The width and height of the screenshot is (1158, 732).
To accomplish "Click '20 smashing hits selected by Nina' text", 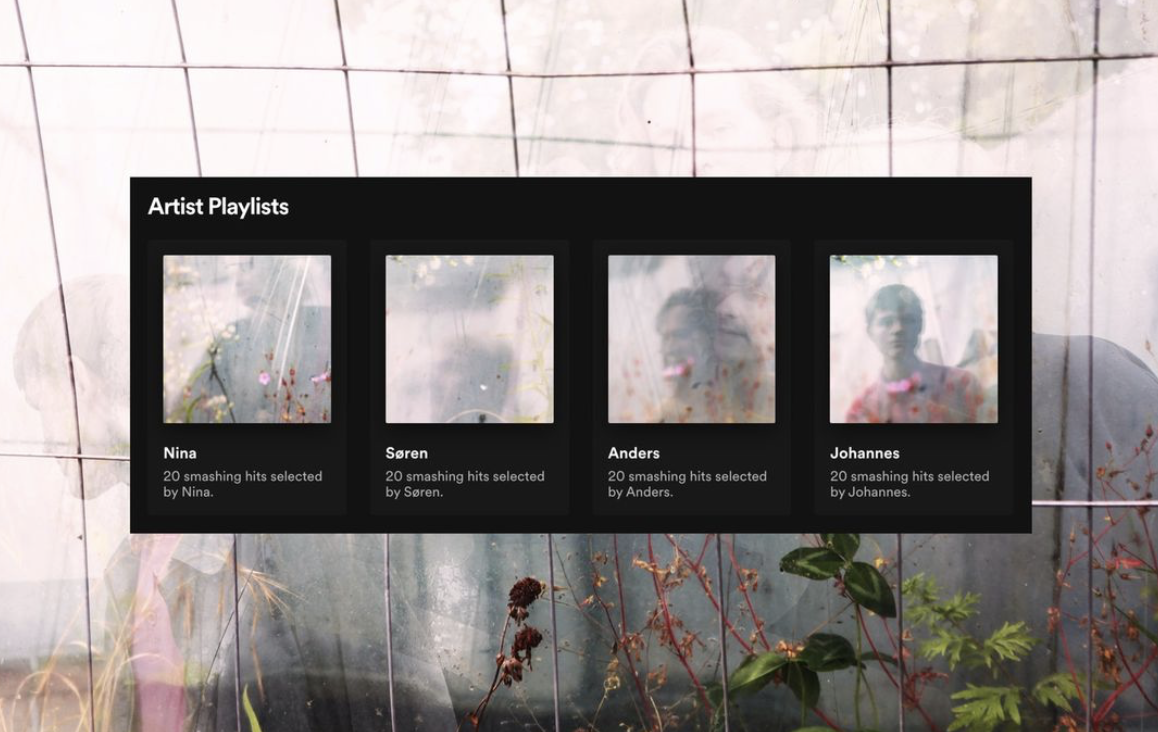I will (242, 484).
